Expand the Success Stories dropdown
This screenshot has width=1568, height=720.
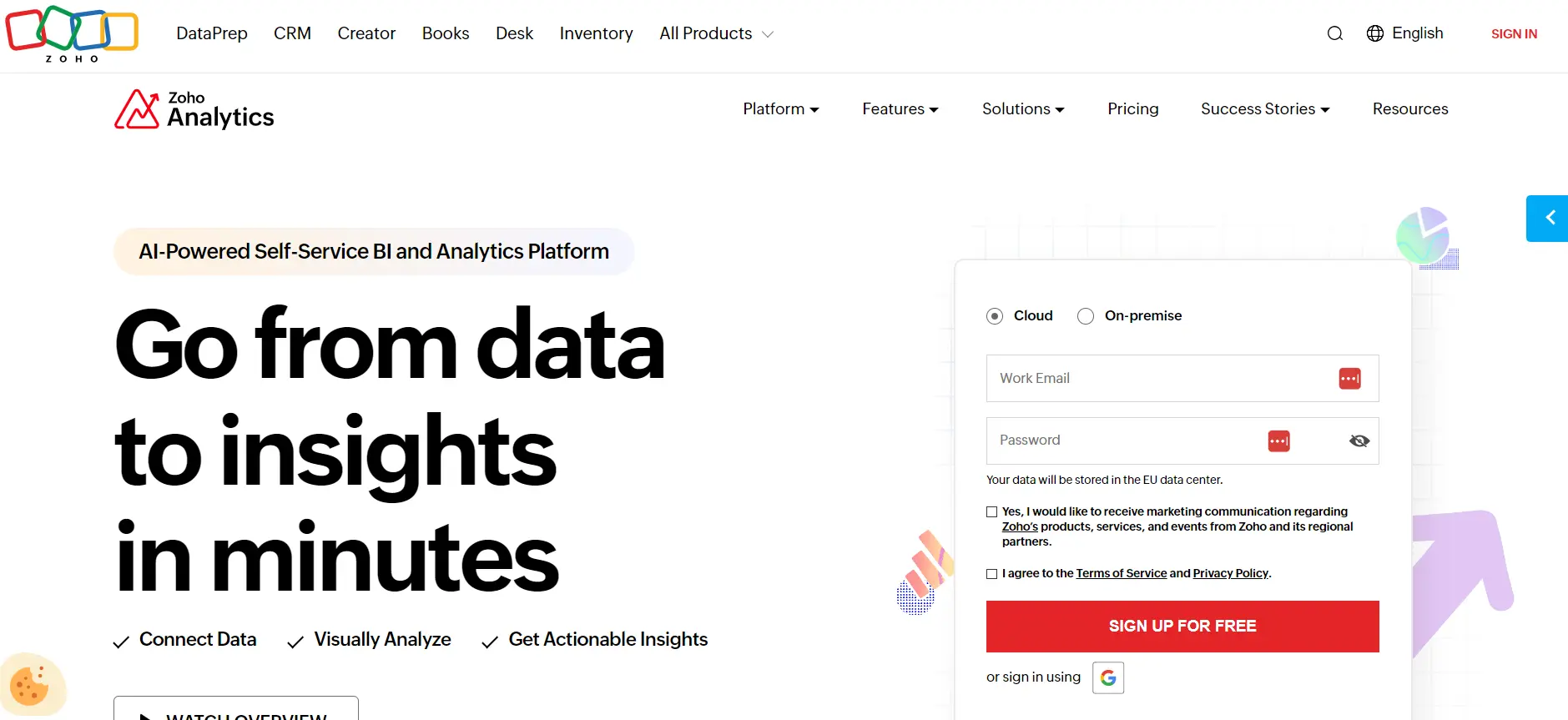(x=1263, y=108)
